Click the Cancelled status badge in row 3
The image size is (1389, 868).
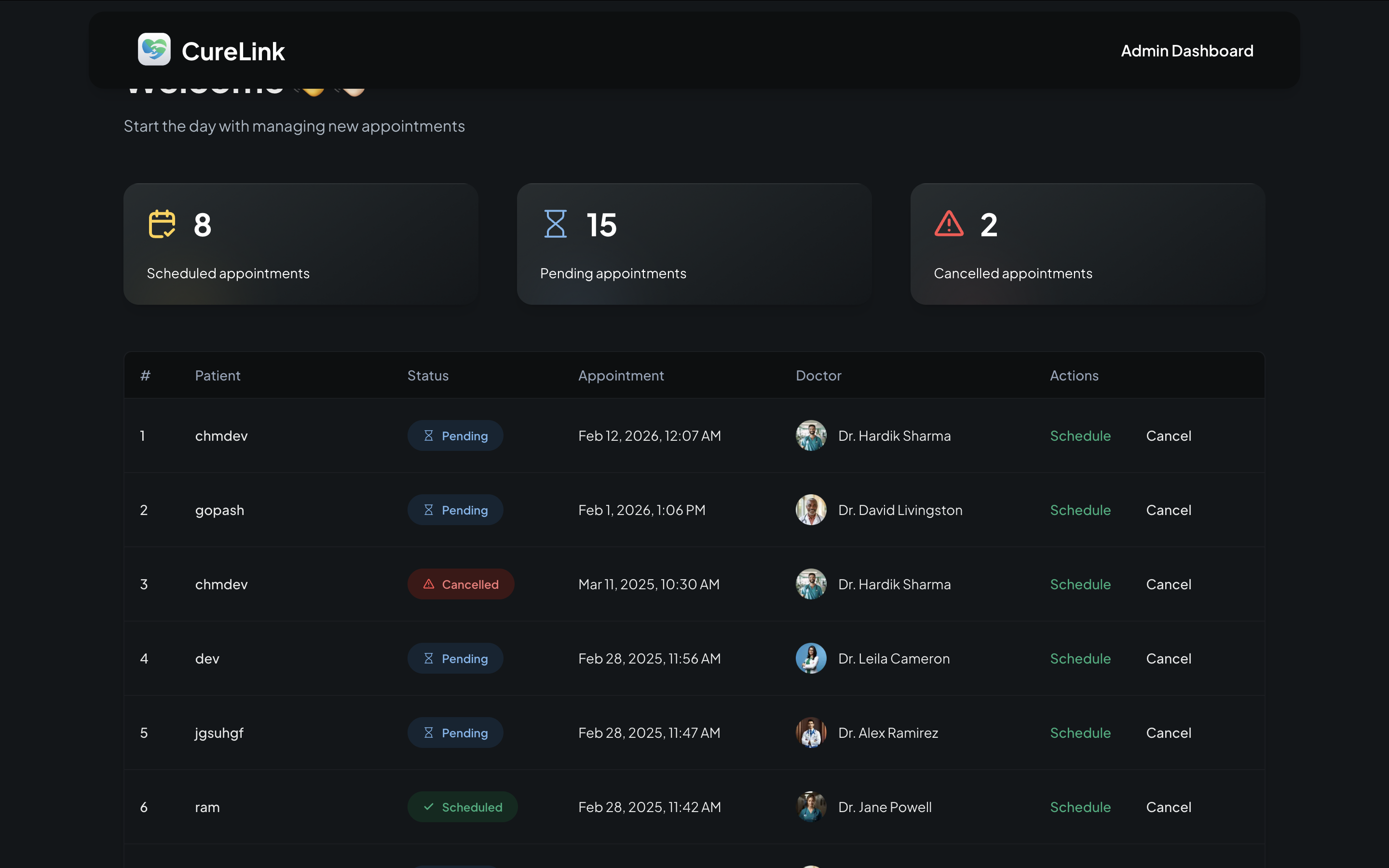click(x=460, y=584)
